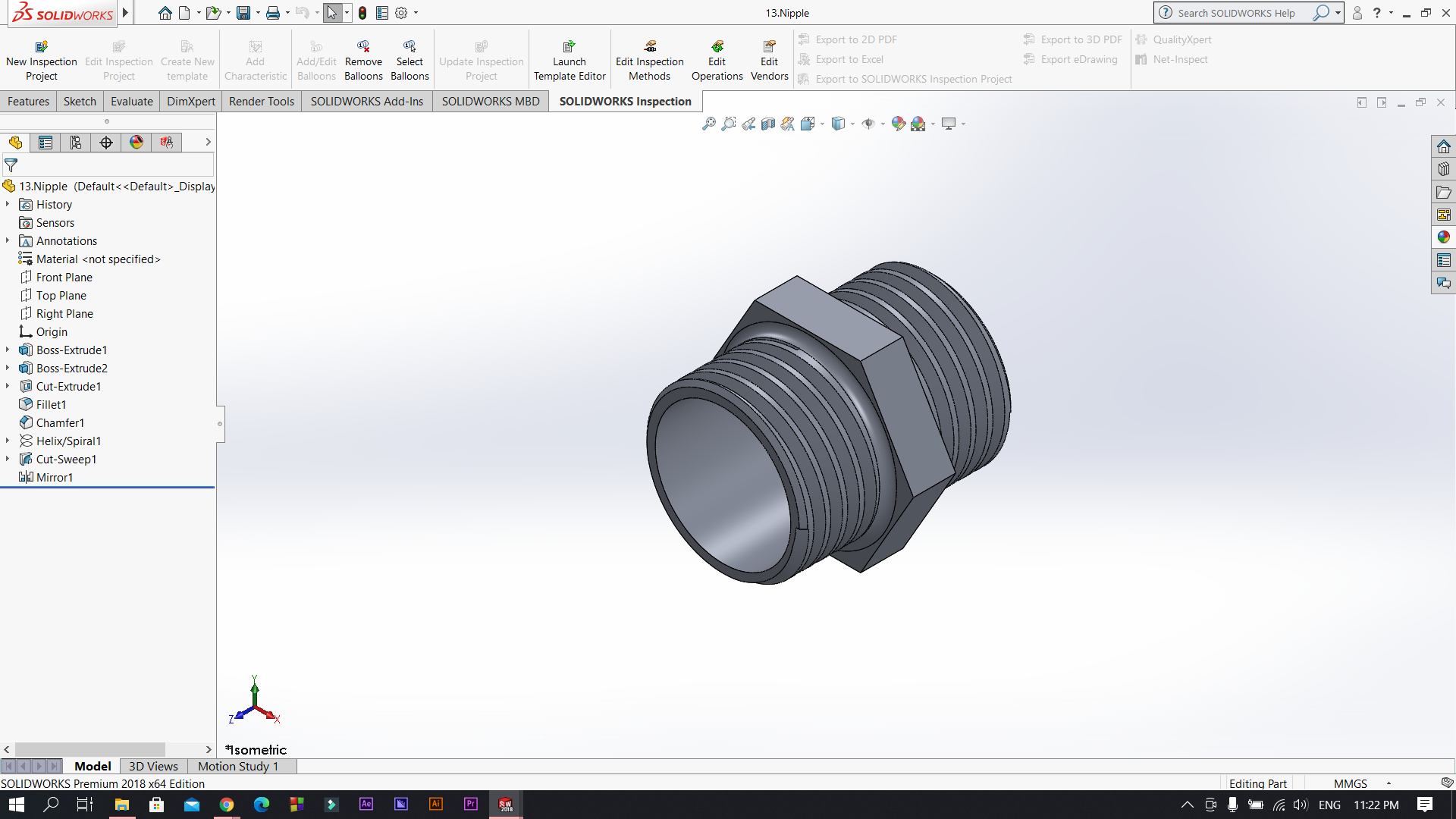Image resolution: width=1456 pixels, height=819 pixels.
Task: Click the feature tree filter field
Action: [x=108, y=165]
